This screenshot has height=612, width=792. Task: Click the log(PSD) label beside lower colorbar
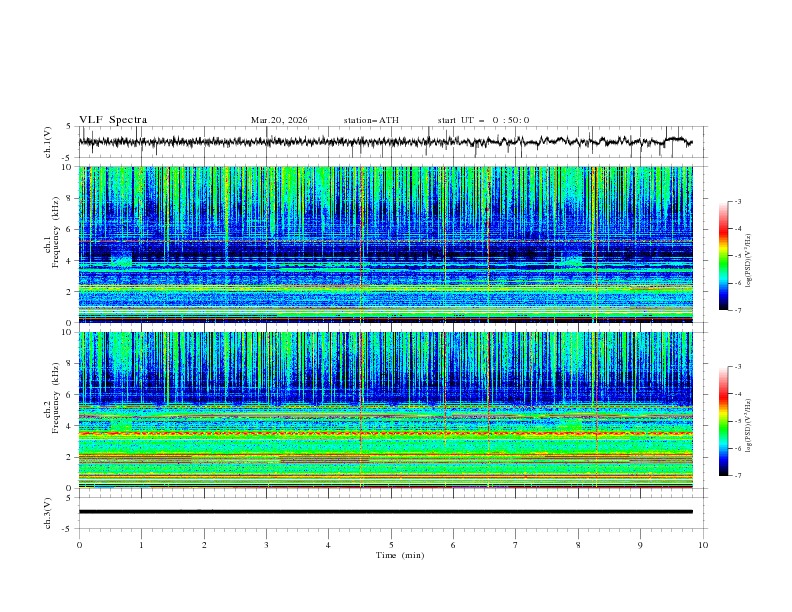[x=750, y=422]
